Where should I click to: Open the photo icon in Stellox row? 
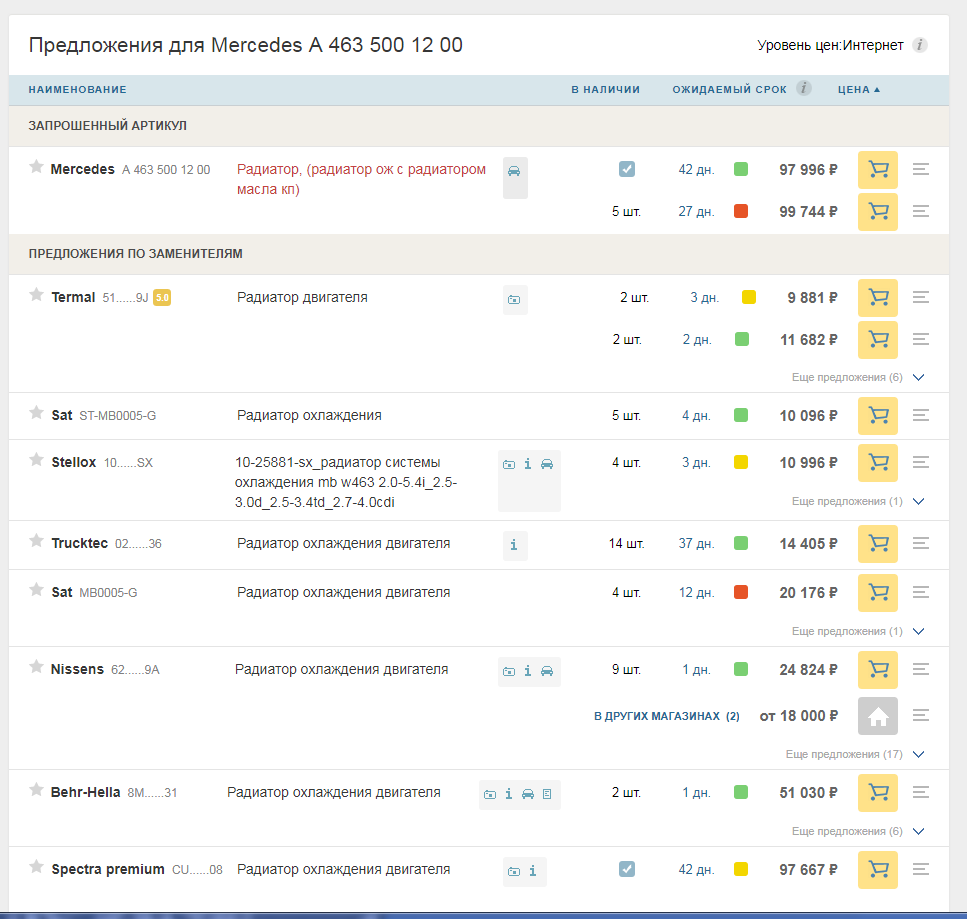[x=509, y=464]
